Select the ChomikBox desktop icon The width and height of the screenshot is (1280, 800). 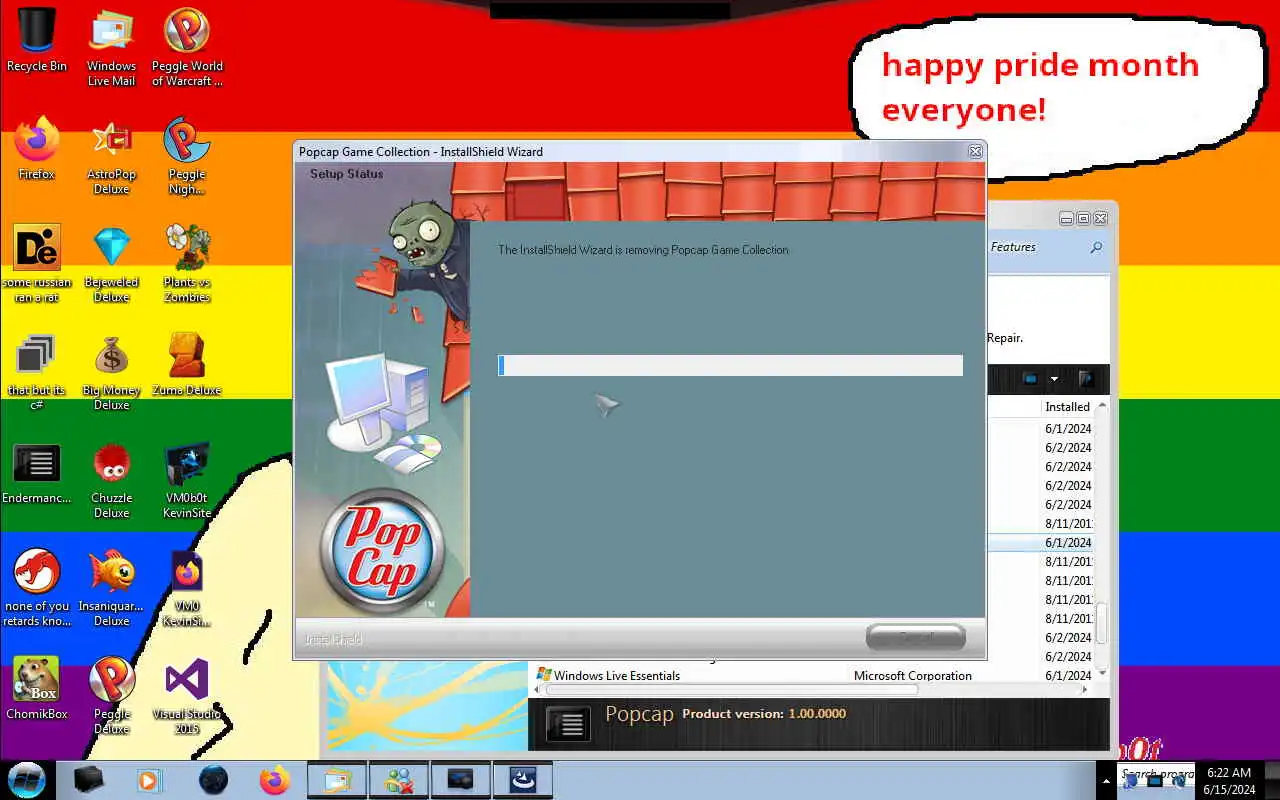37,688
